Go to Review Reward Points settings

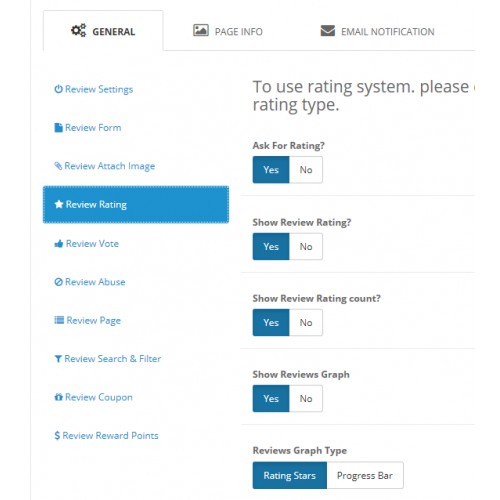click(106, 436)
